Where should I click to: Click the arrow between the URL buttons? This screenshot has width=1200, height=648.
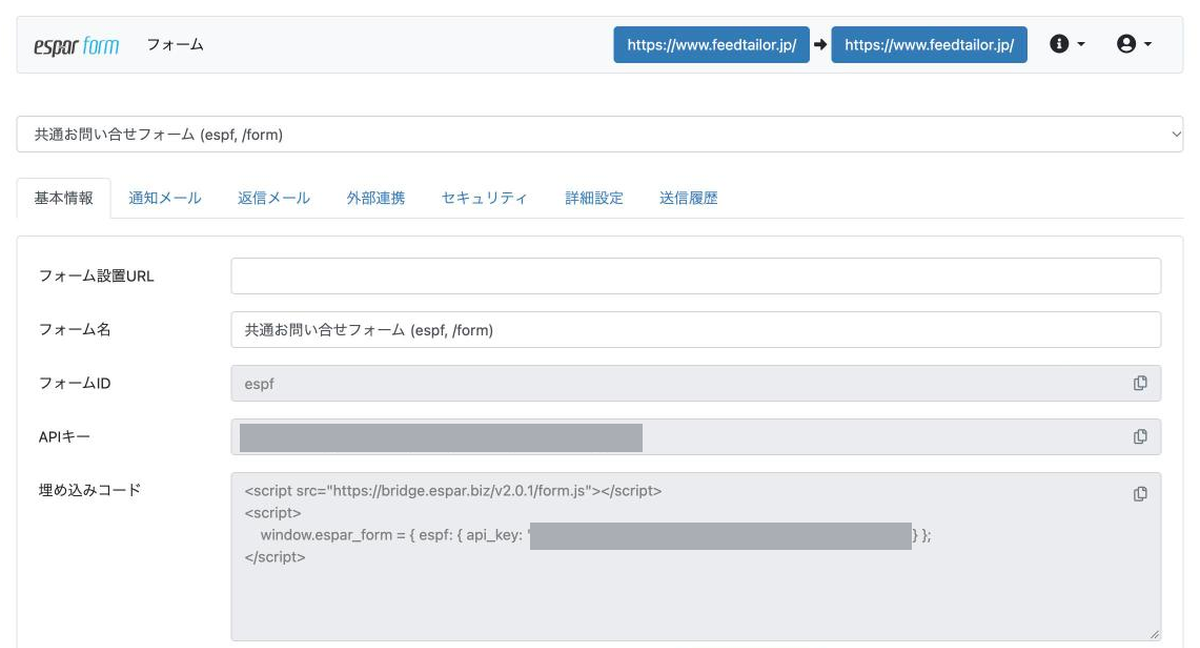click(821, 45)
